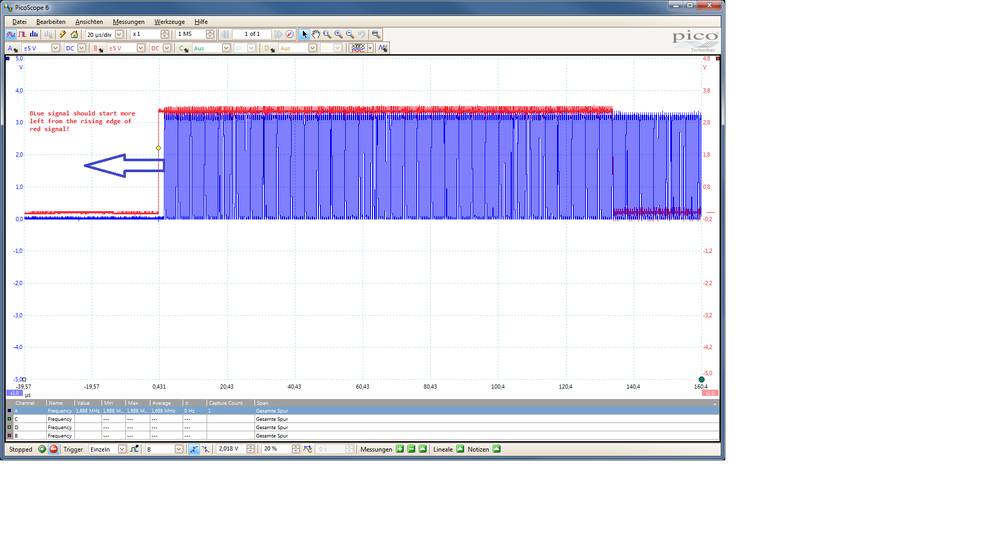This screenshot has width=999, height=541.
Task: Select channel D Frequency measurement row
Action: point(363,428)
